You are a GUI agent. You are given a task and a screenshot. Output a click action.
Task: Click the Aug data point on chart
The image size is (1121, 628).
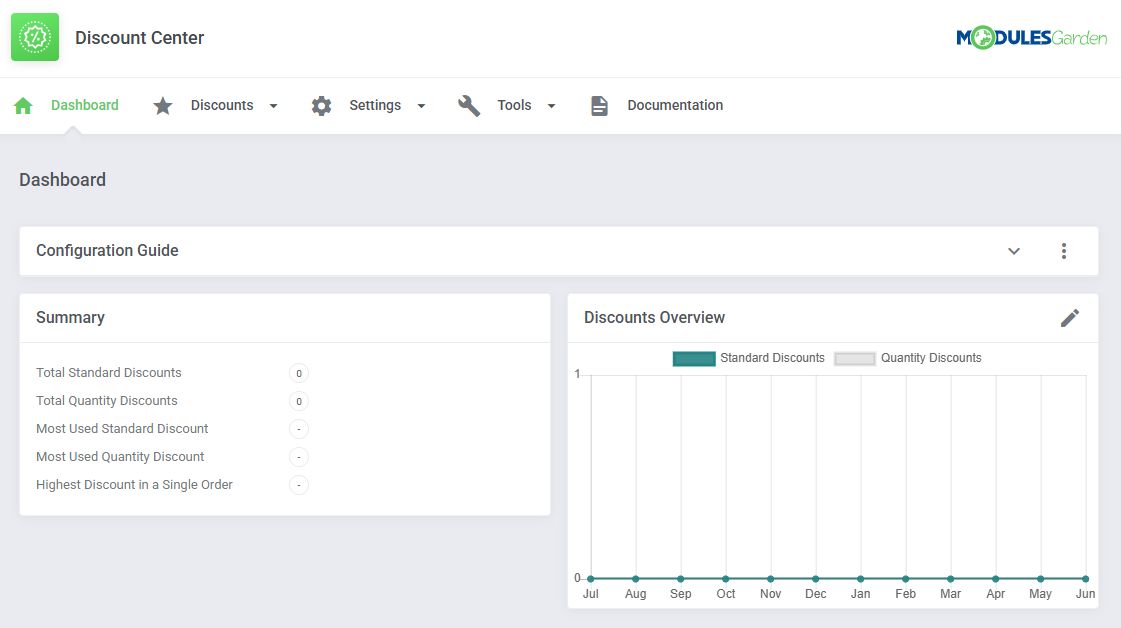click(x=636, y=579)
